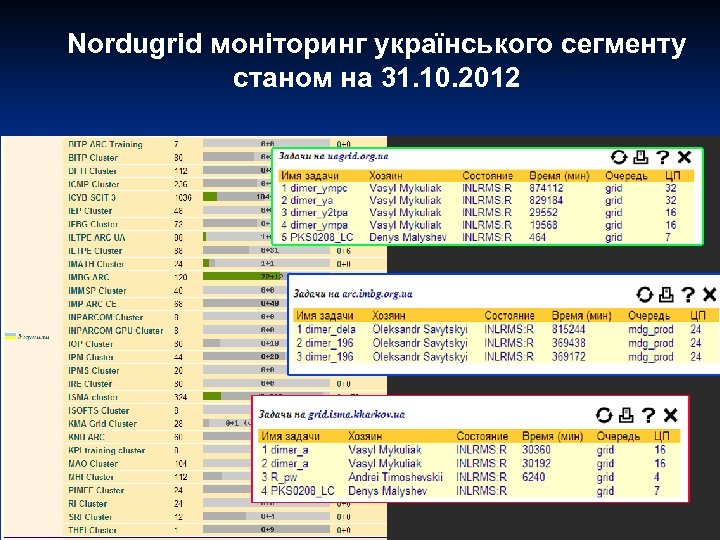Open help in the uagrid.org.ua jobs window
Image resolution: width=720 pixels, height=540 pixels.
tap(663, 158)
